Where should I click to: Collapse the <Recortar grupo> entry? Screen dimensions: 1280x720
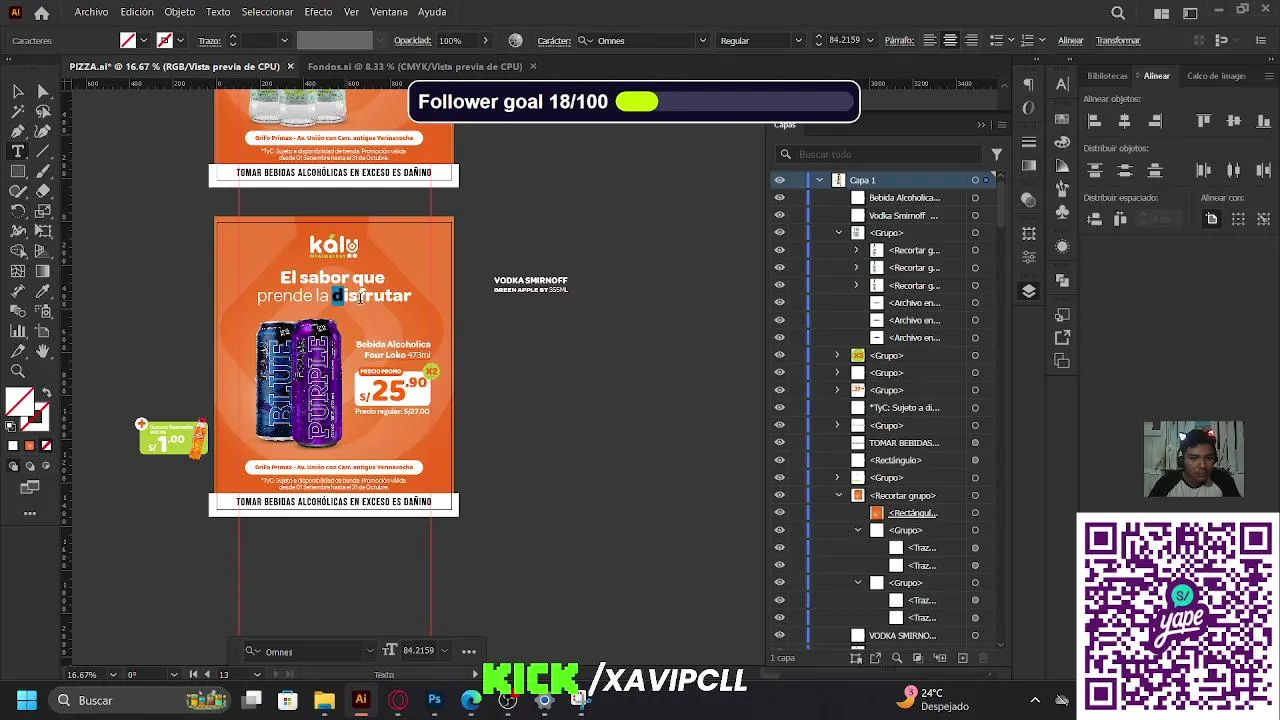[x=839, y=495]
